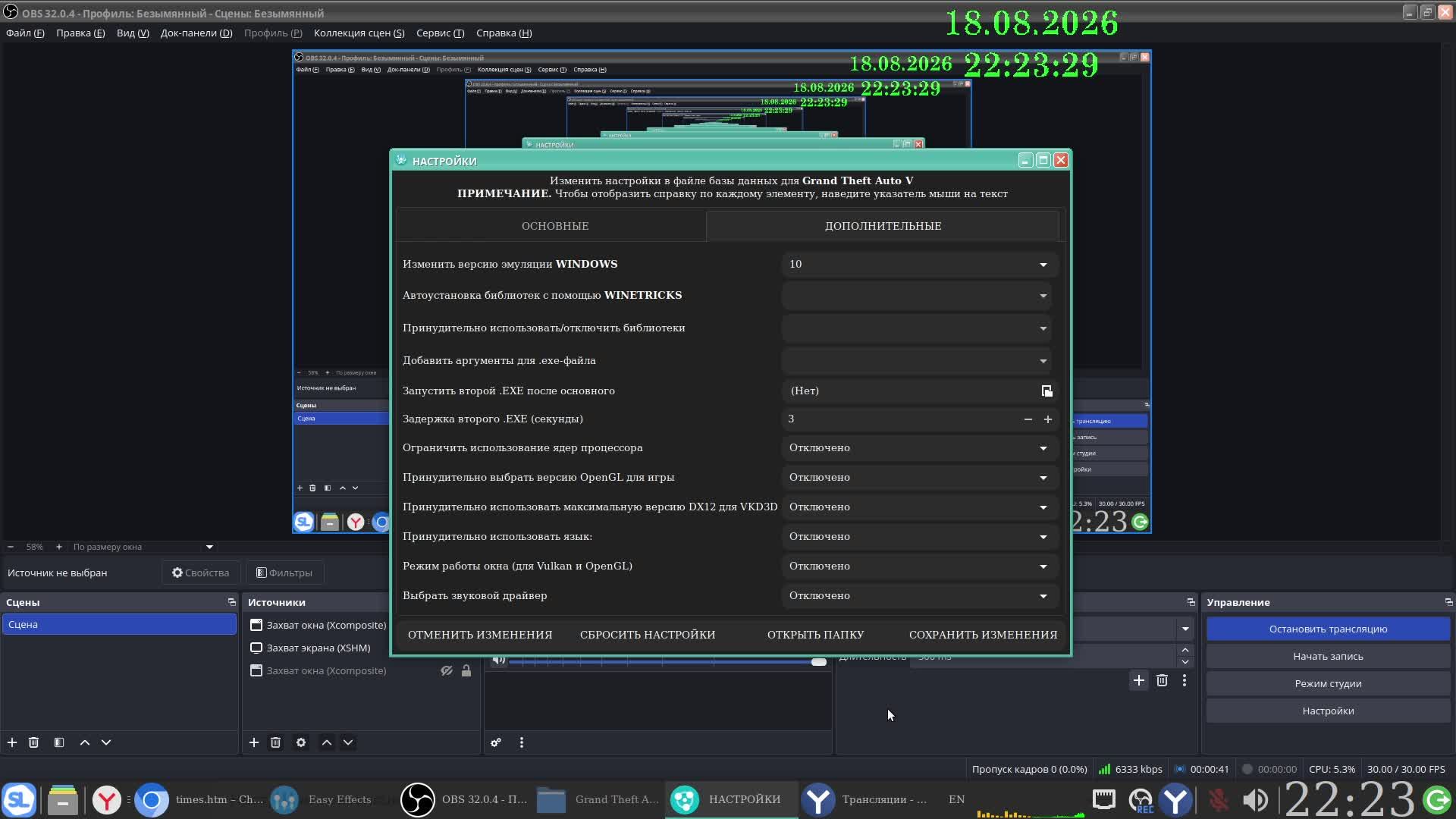Mute audio mixer speaker icon

[x=498, y=660]
